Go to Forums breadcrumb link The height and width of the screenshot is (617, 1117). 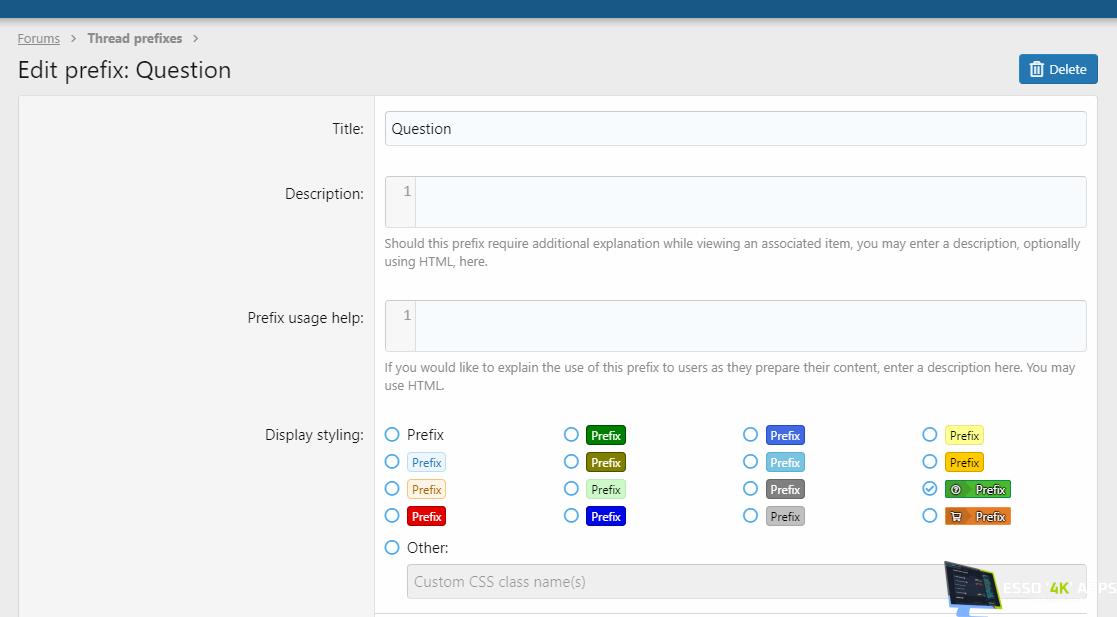point(39,39)
